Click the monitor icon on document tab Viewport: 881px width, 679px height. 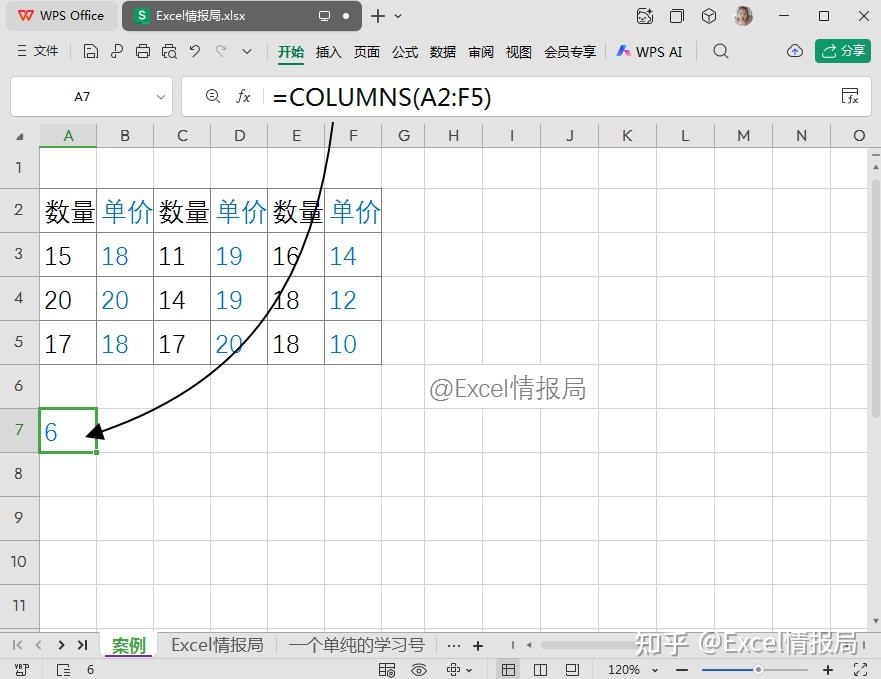click(324, 16)
